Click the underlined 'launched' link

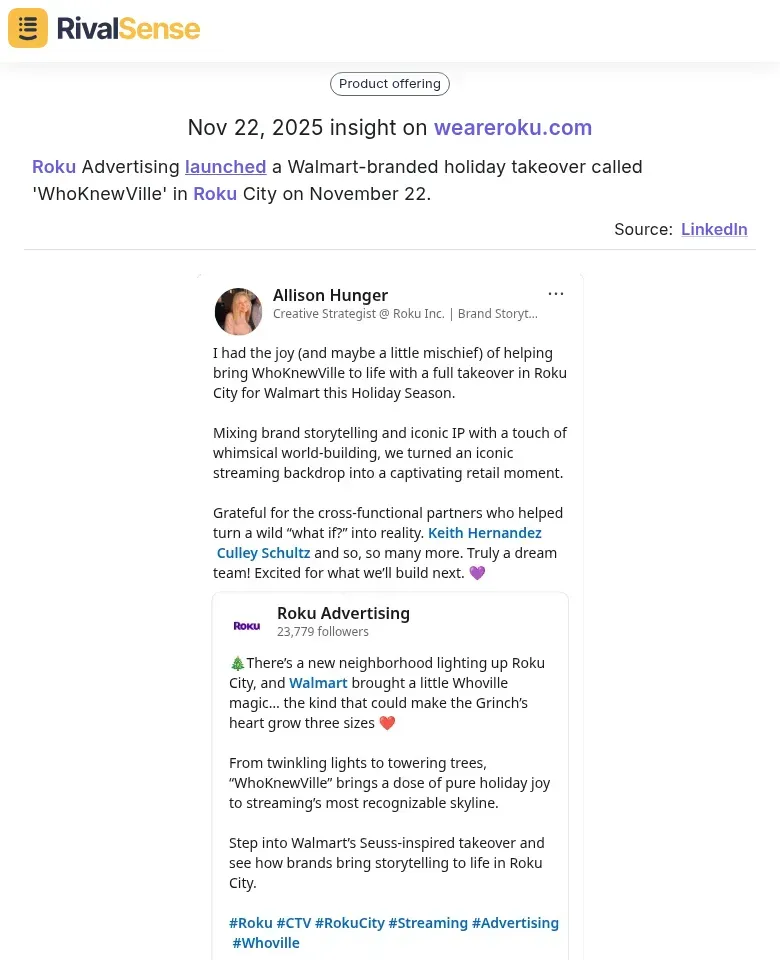coord(225,167)
